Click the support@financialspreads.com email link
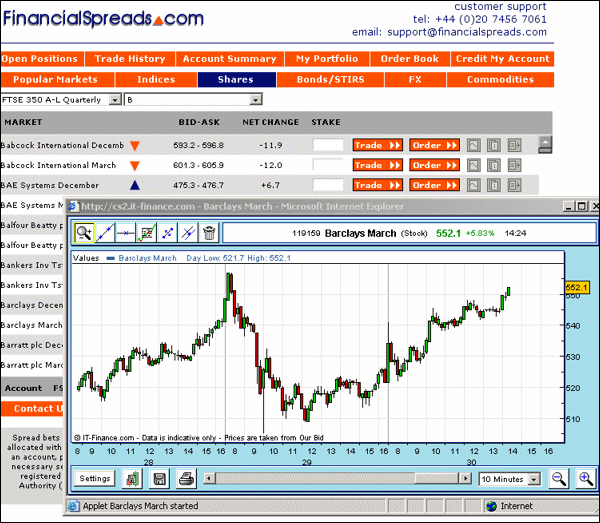Screen dimensions: 600x523 (467, 32)
